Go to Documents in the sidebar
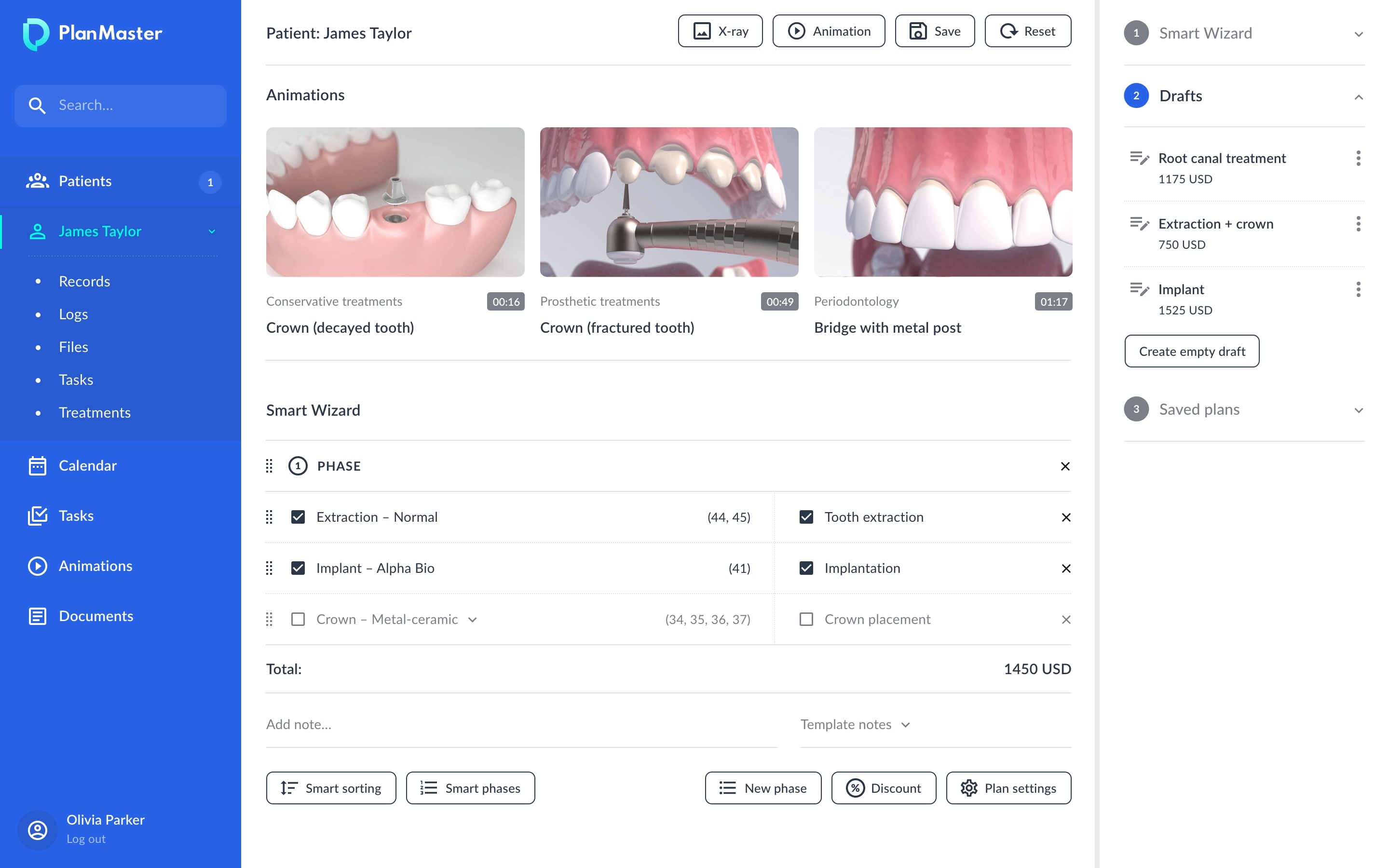This screenshot has width=1389, height=868. [x=96, y=616]
